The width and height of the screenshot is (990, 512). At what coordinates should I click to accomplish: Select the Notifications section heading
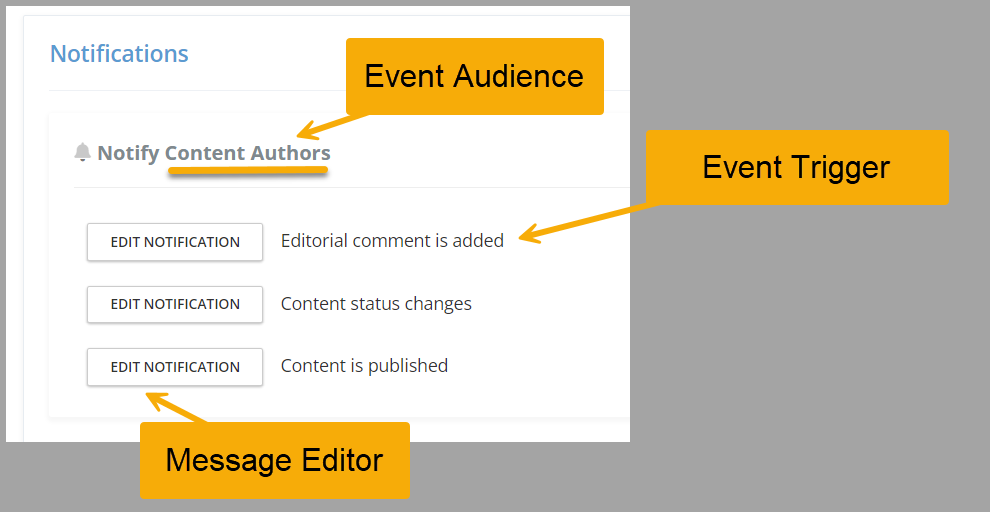tap(119, 54)
